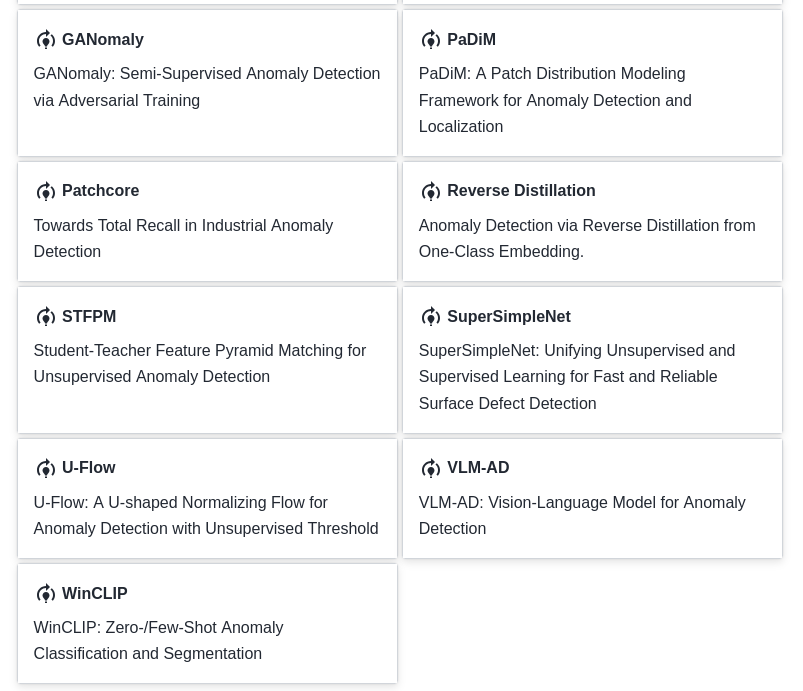Click the icon next to SuperSimpleNet

(x=430, y=317)
